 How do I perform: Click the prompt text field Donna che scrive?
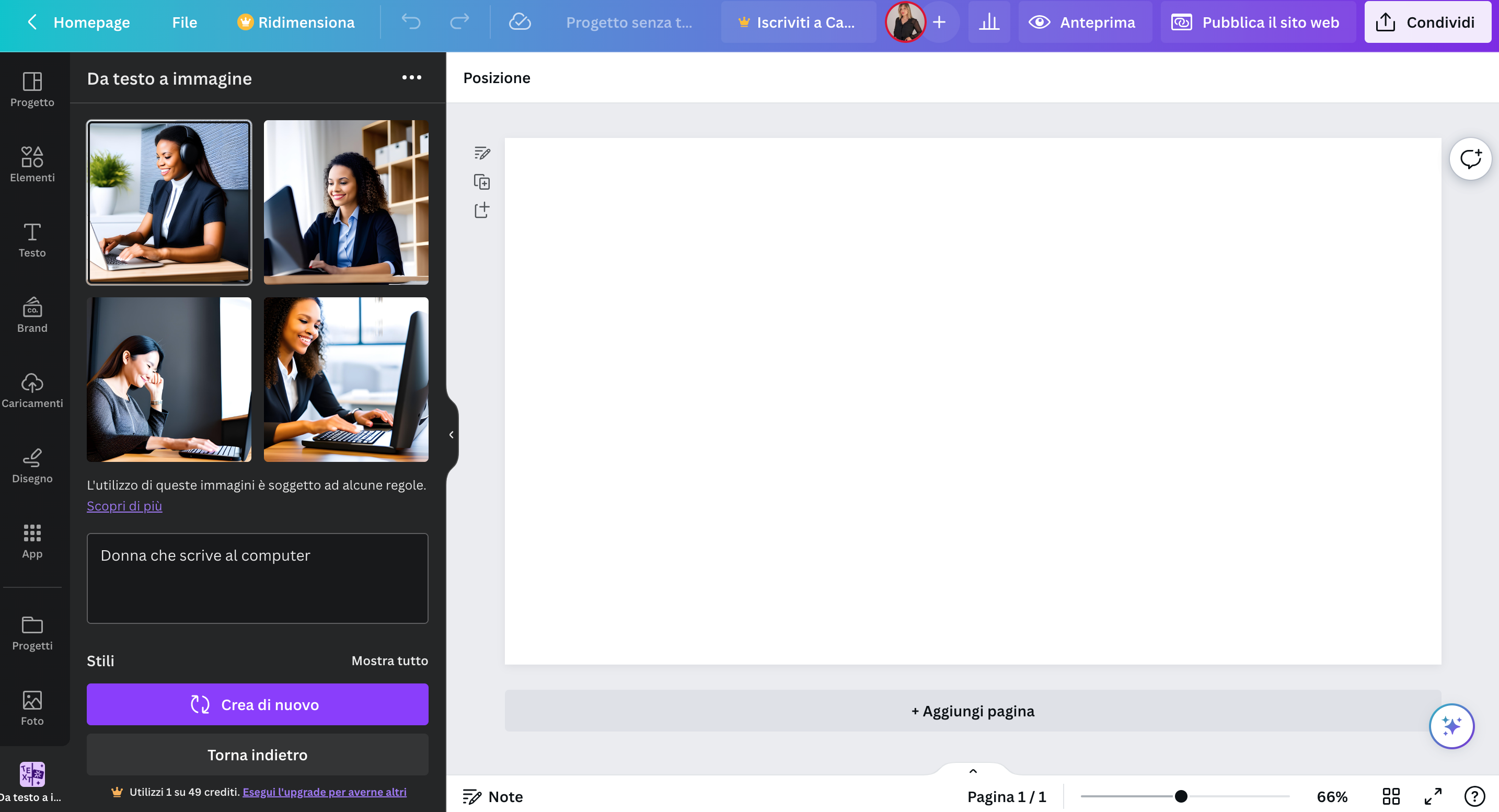tap(257, 578)
